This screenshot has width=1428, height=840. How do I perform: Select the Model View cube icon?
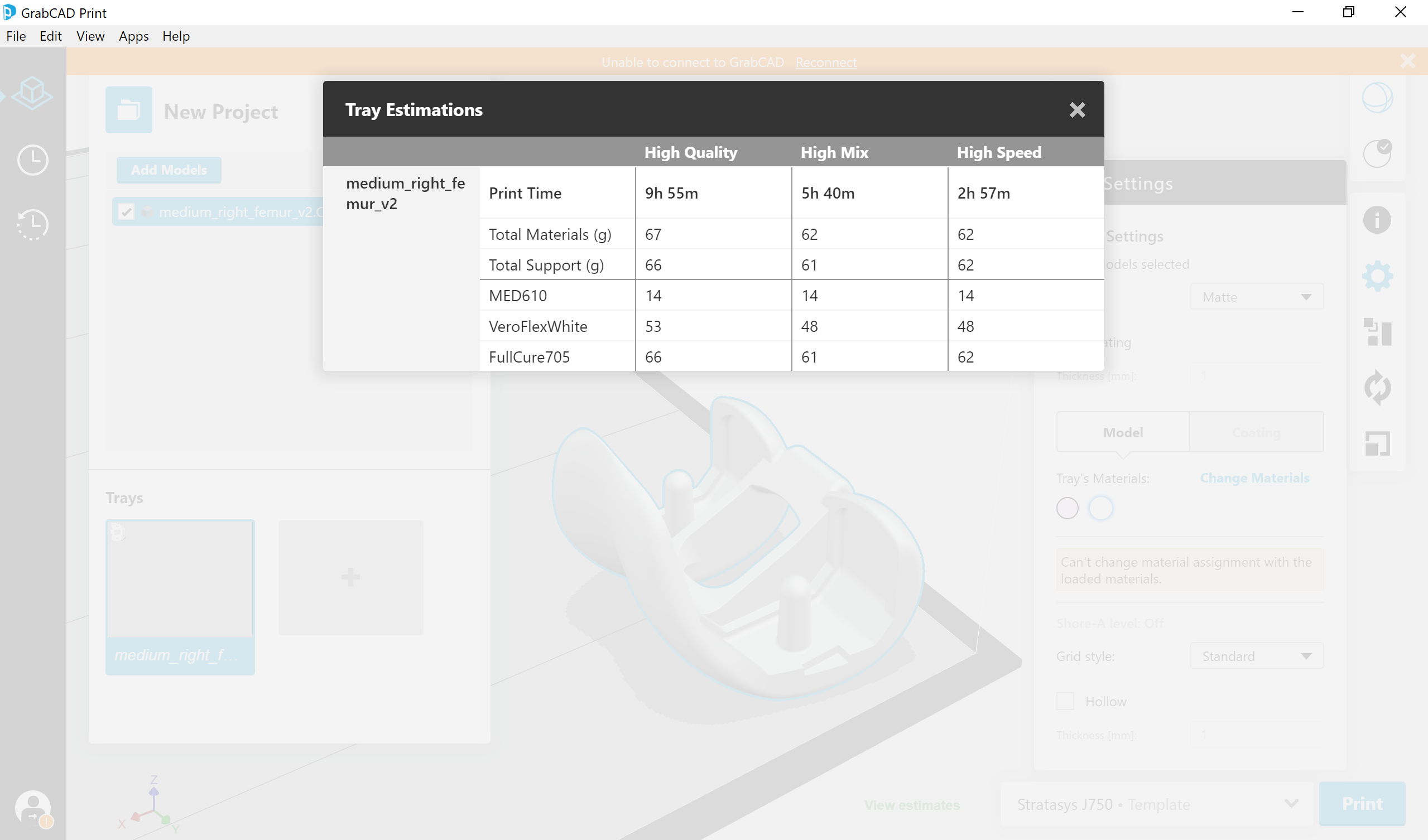[32, 93]
